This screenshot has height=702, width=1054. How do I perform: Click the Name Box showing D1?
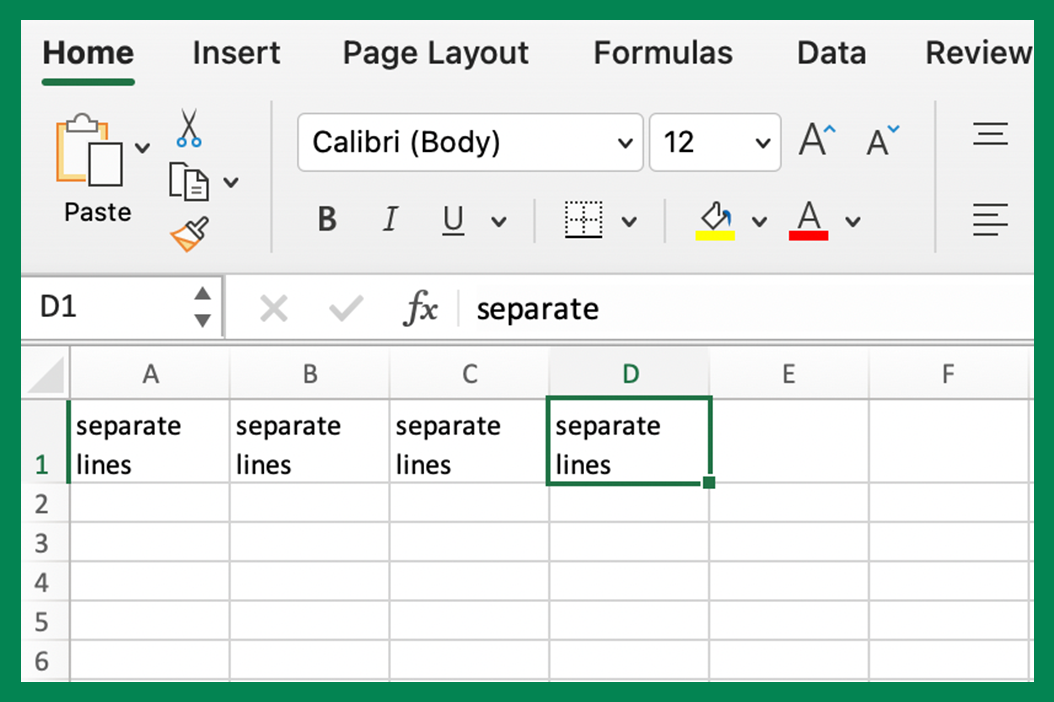click(x=100, y=307)
